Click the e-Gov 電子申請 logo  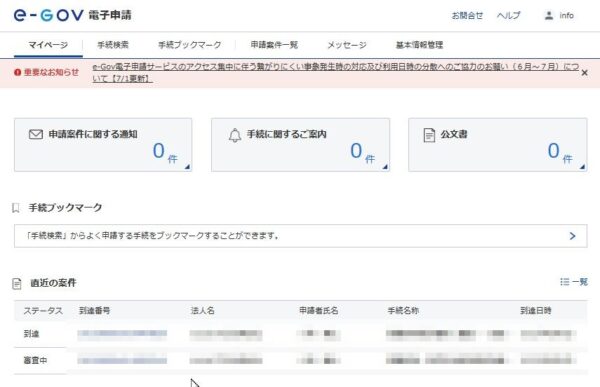(x=73, y=15)
